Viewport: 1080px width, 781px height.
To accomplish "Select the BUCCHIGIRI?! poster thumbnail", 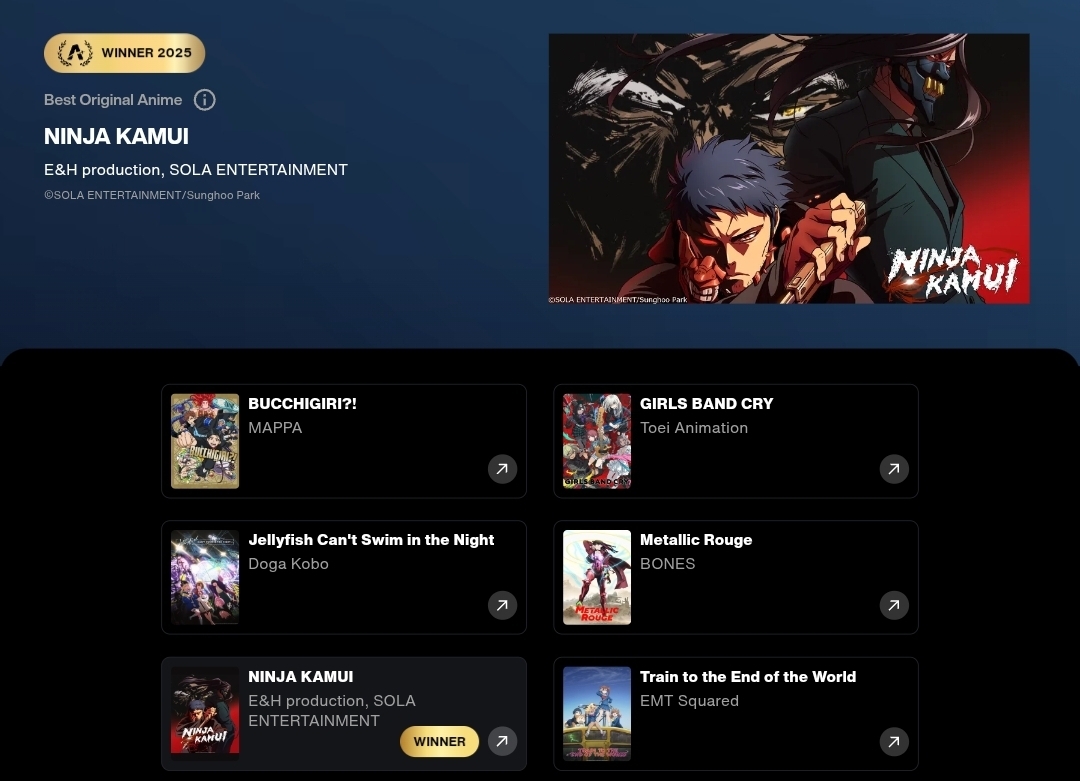I will [x=205, y=441].
